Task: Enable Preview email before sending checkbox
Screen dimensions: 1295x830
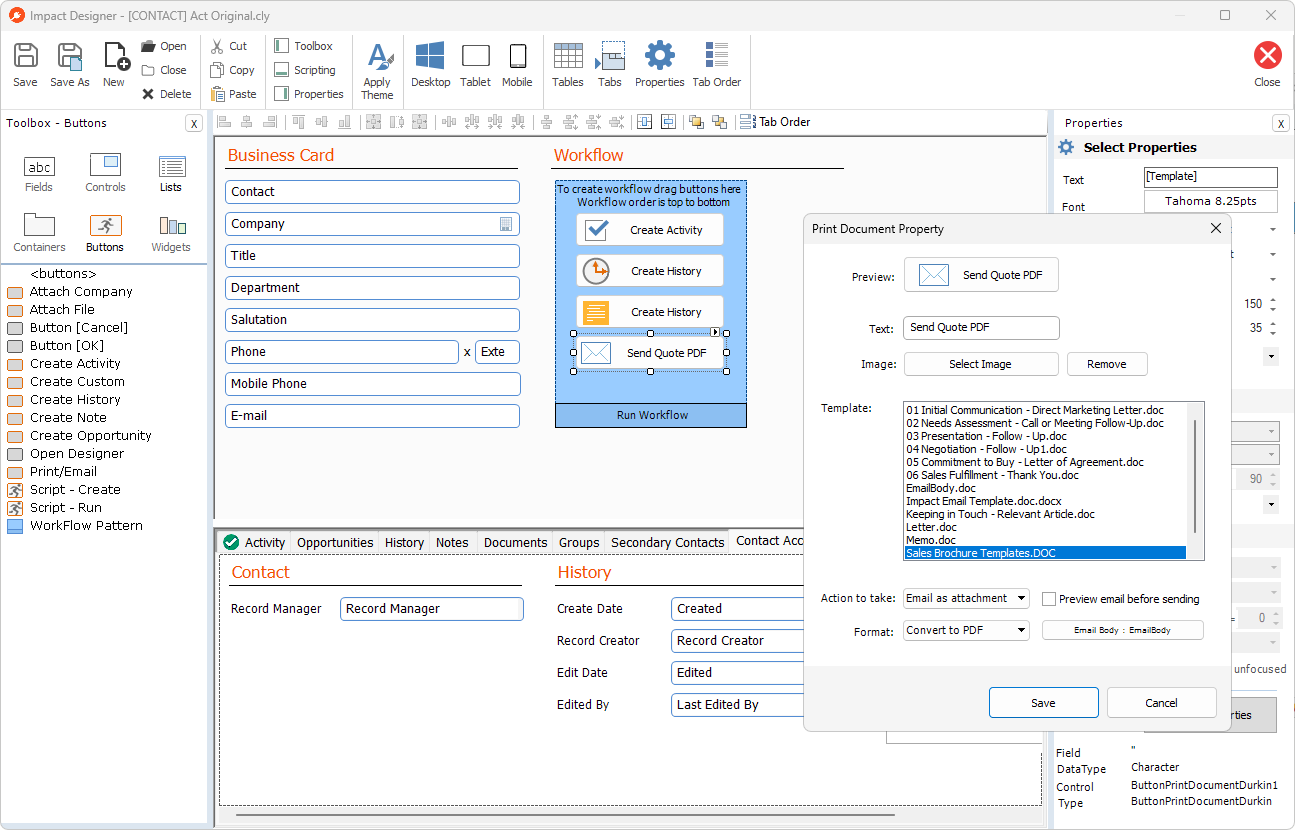Action: click(1049, 599)
